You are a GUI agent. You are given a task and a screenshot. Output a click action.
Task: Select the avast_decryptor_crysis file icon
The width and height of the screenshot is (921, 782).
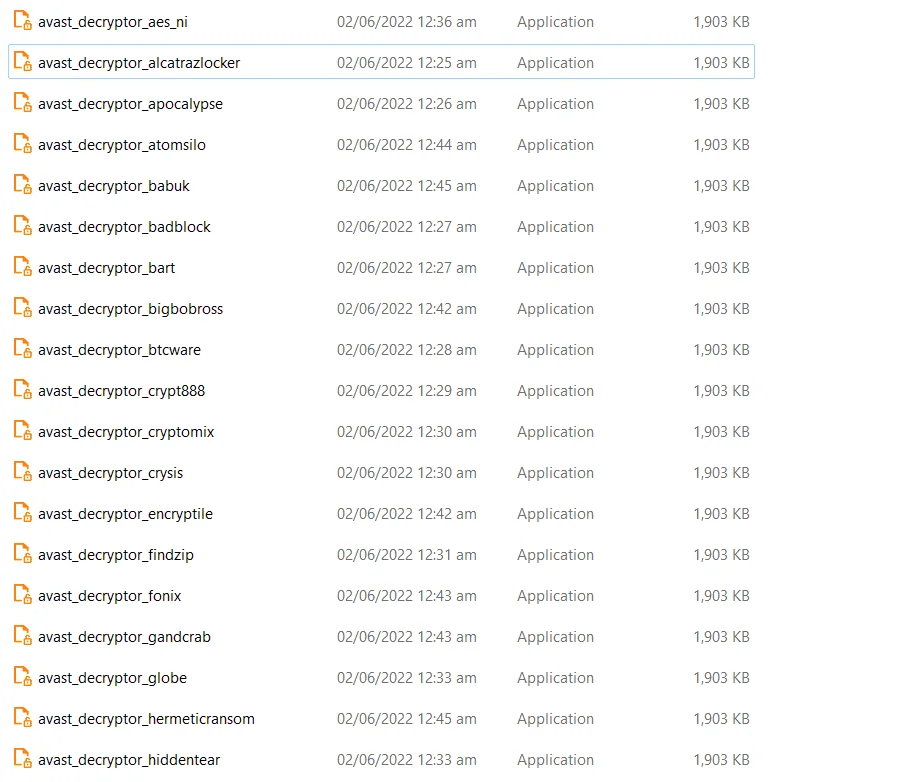[23, 472]
